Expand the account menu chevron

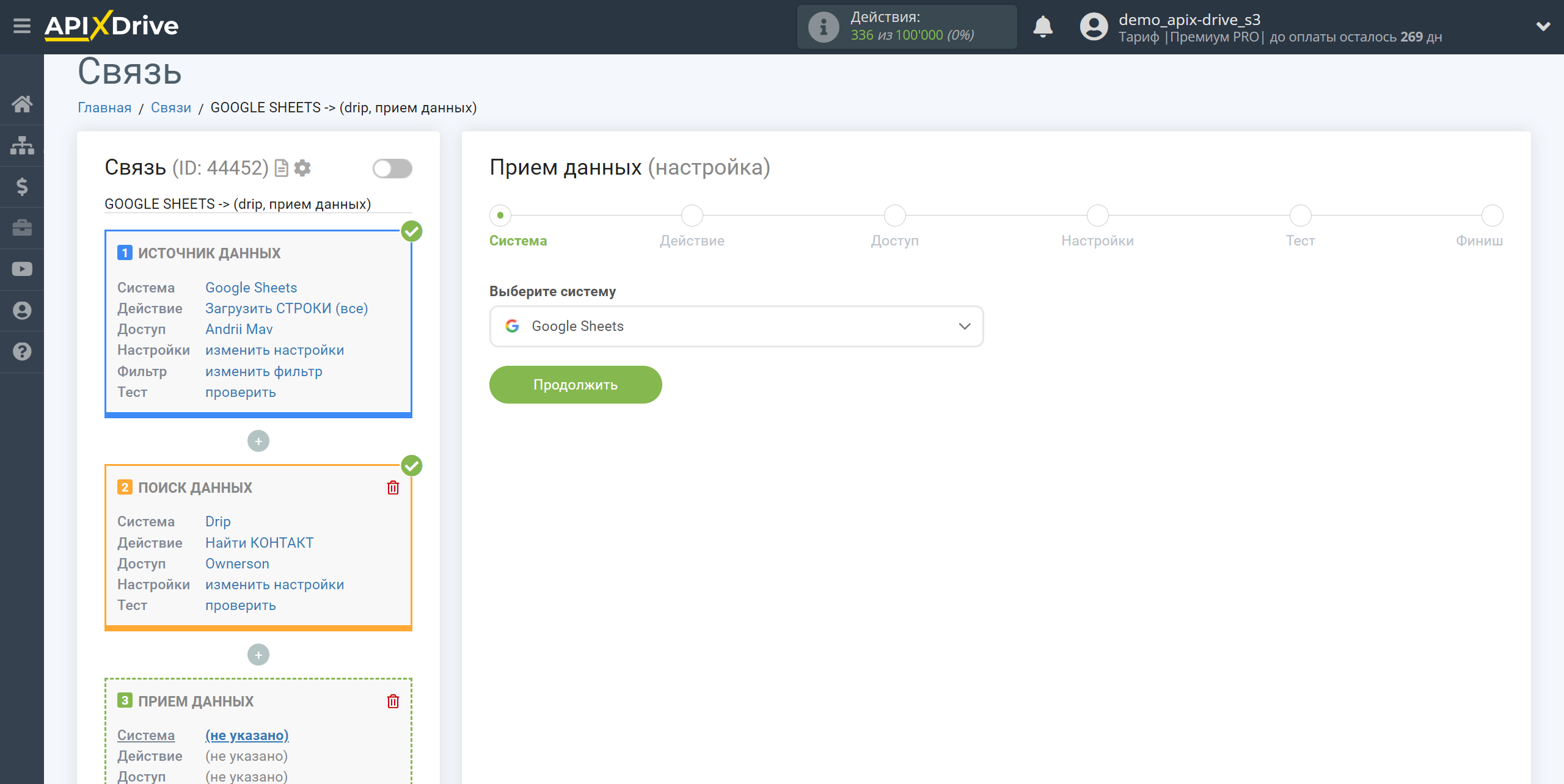pos(1543,26)
